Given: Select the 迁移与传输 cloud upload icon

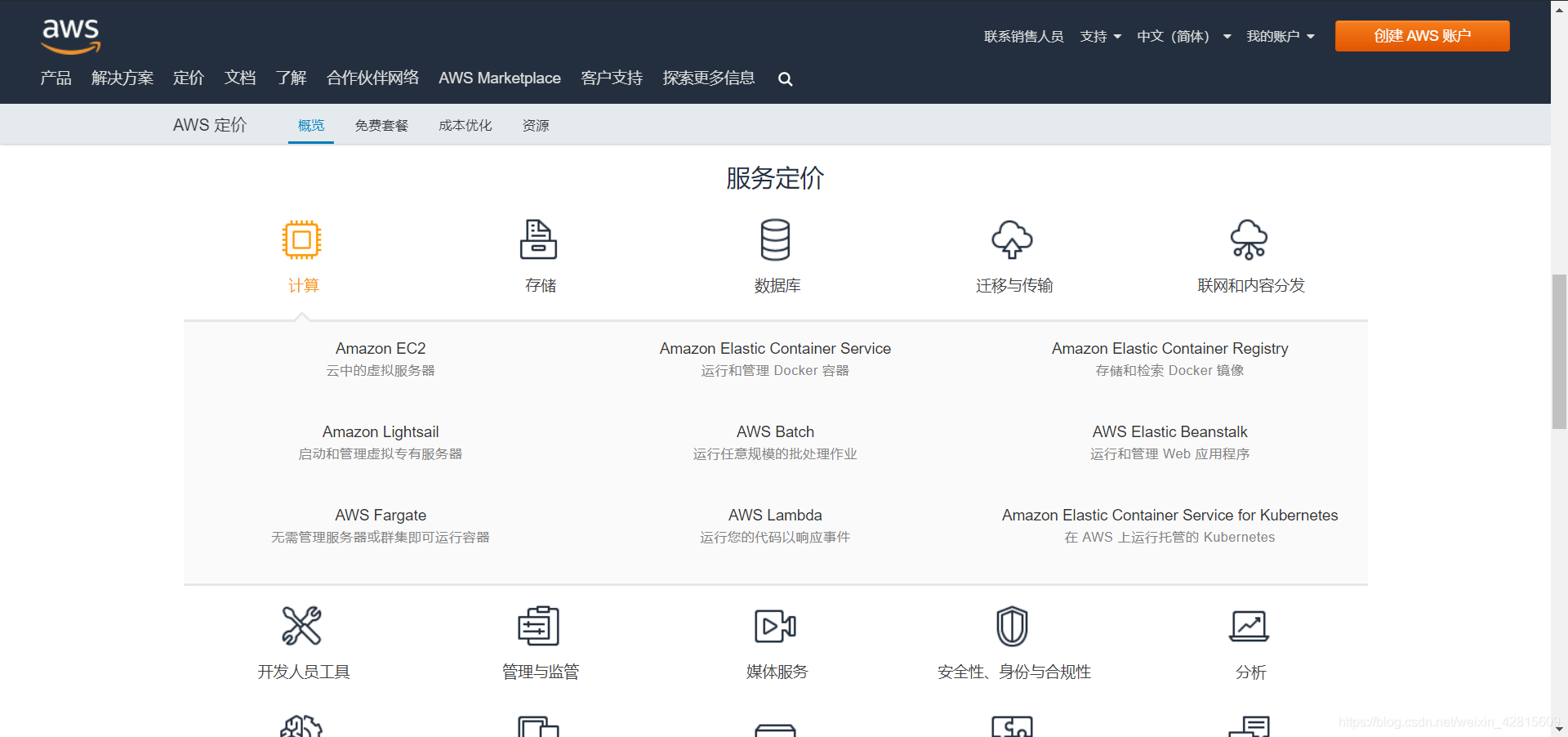Looking at the screenshot, I should (1013, 239).
